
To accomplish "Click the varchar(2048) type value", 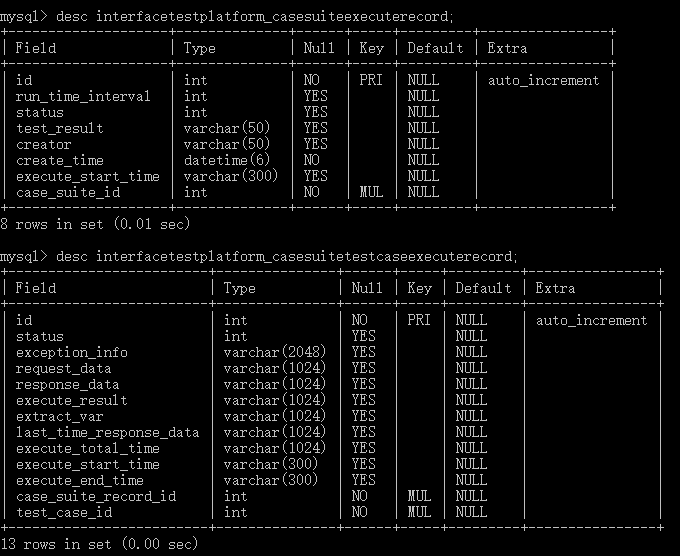I will [x=275, y=352].
